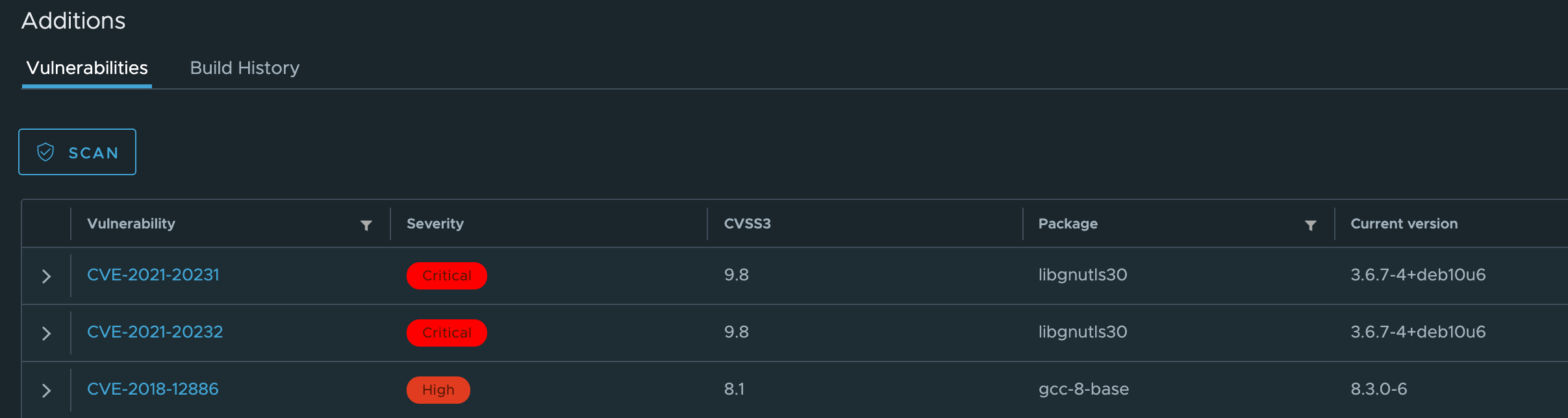Image resolution: width=1568 pixels, height=418 pixels.
Task: Click the Critical severity badge for CVE-2021-20231
Action: point(446,275)
